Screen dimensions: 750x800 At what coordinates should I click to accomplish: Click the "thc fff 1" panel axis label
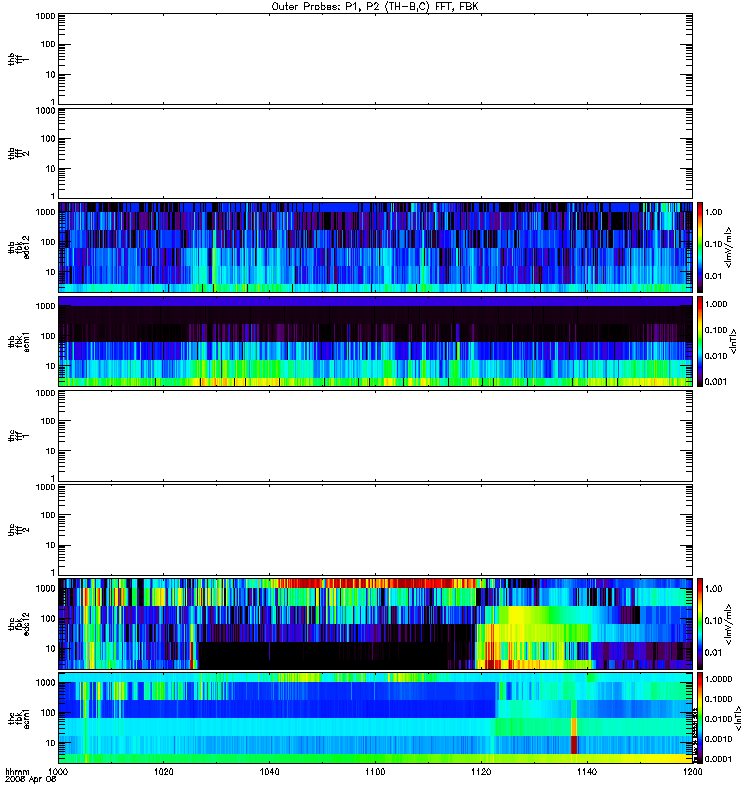pos(18,436)
